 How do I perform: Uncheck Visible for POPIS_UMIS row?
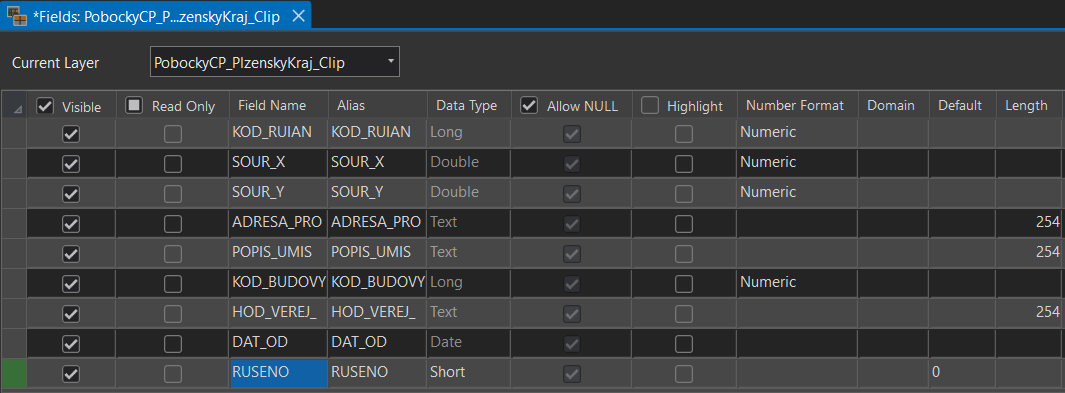click(71, 254)
